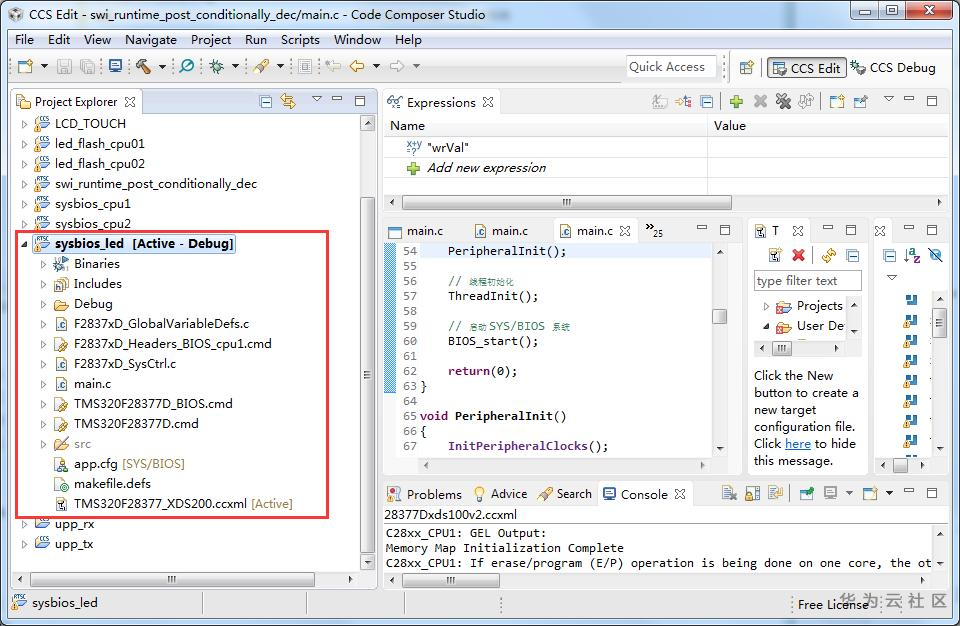Click the 'here' hide message link
The width and height of the screenshot is (960, 626).
(x=798, y=443)
